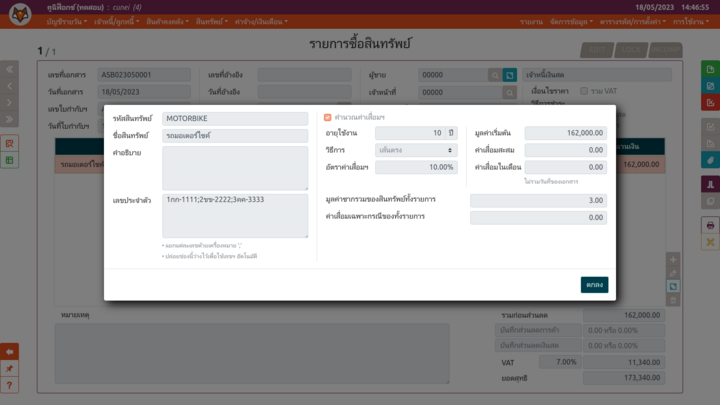Viewport: 720px width, 405px height.
Task: Click the ค่าเสื่อมสะสม field
Action: tap(566, 150)
